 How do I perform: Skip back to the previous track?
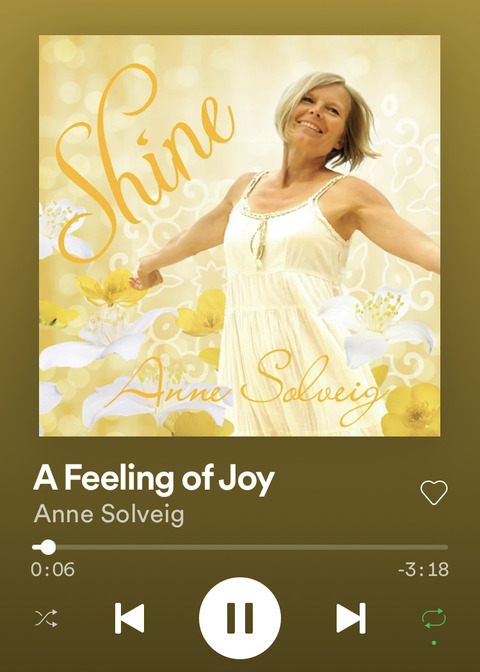coord(129,618)
